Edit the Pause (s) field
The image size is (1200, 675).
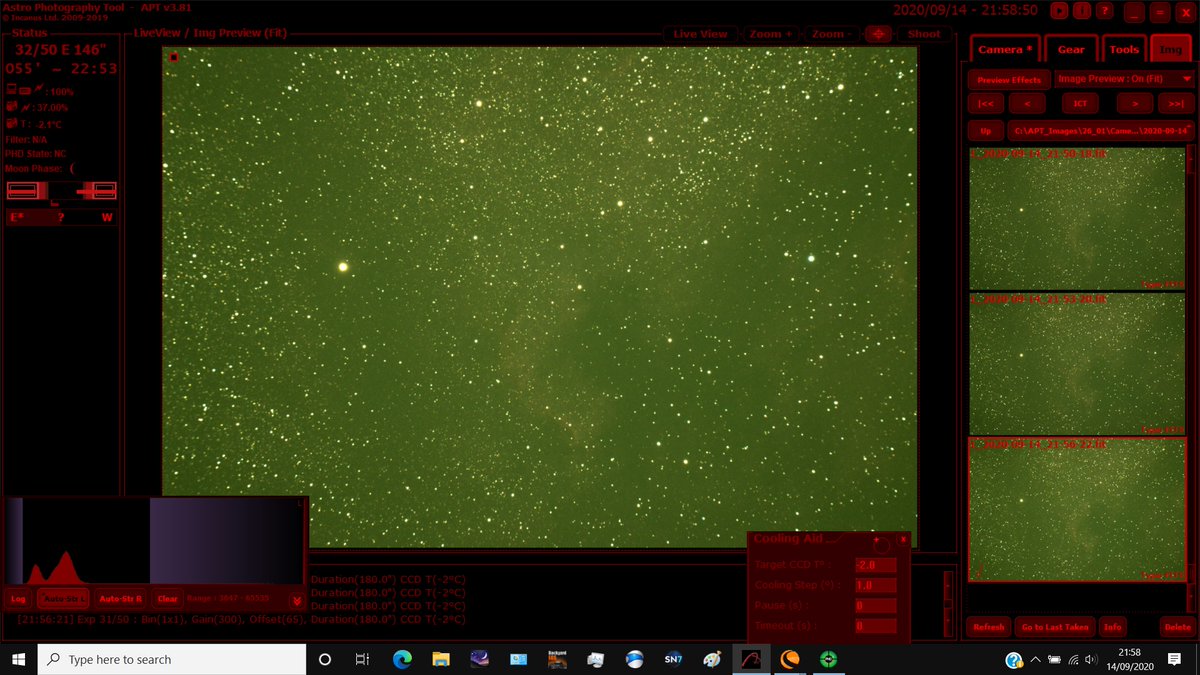point(875,606)
